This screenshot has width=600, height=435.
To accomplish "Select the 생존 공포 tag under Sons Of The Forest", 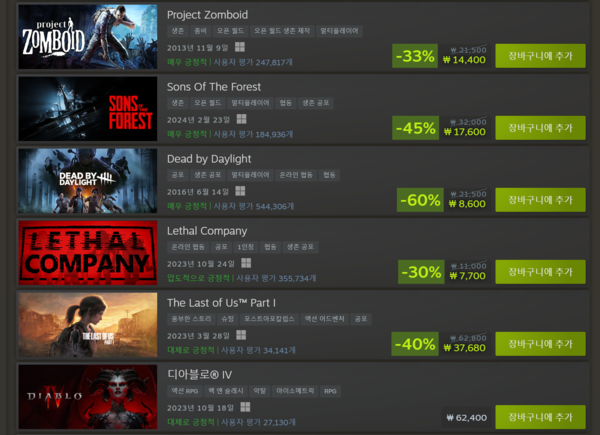I will [x=316, y=103].
